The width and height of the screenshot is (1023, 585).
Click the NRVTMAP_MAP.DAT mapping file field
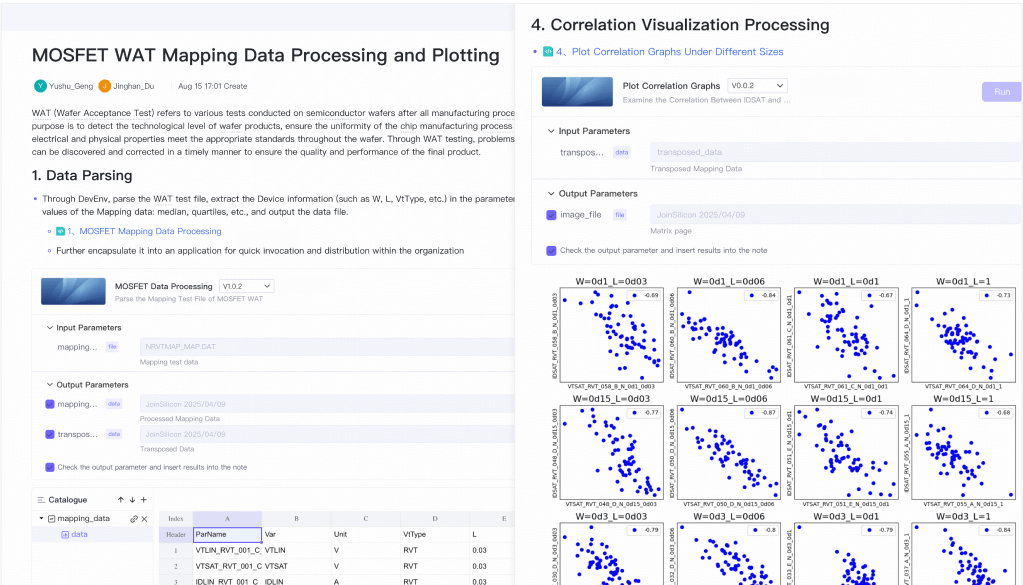coord(327,347)
